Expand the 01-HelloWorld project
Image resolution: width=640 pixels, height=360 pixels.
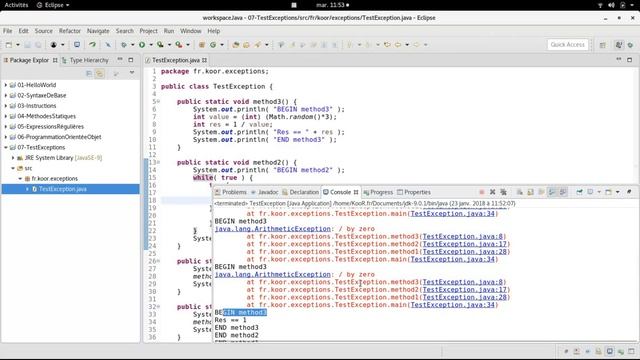coord(6,85)
